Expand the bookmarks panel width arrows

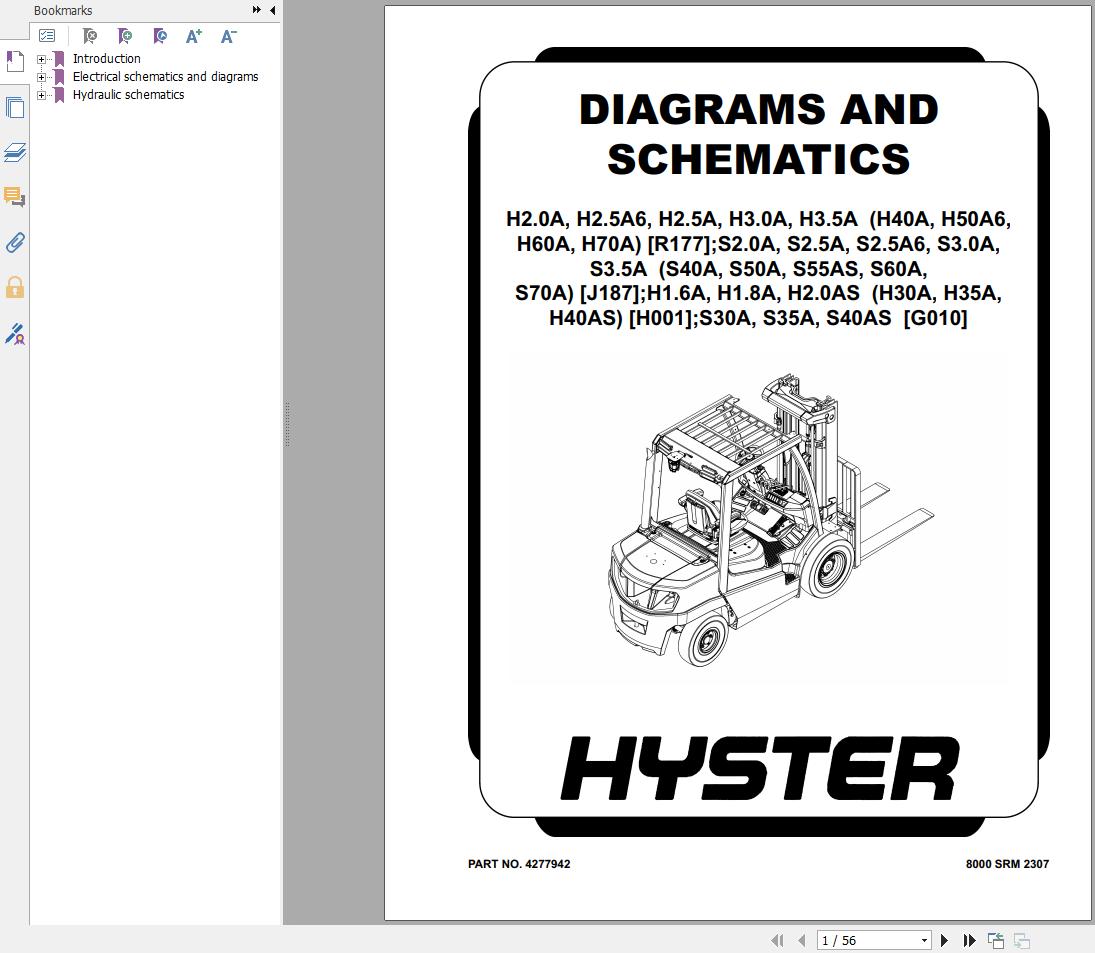[x=257, y=10]
